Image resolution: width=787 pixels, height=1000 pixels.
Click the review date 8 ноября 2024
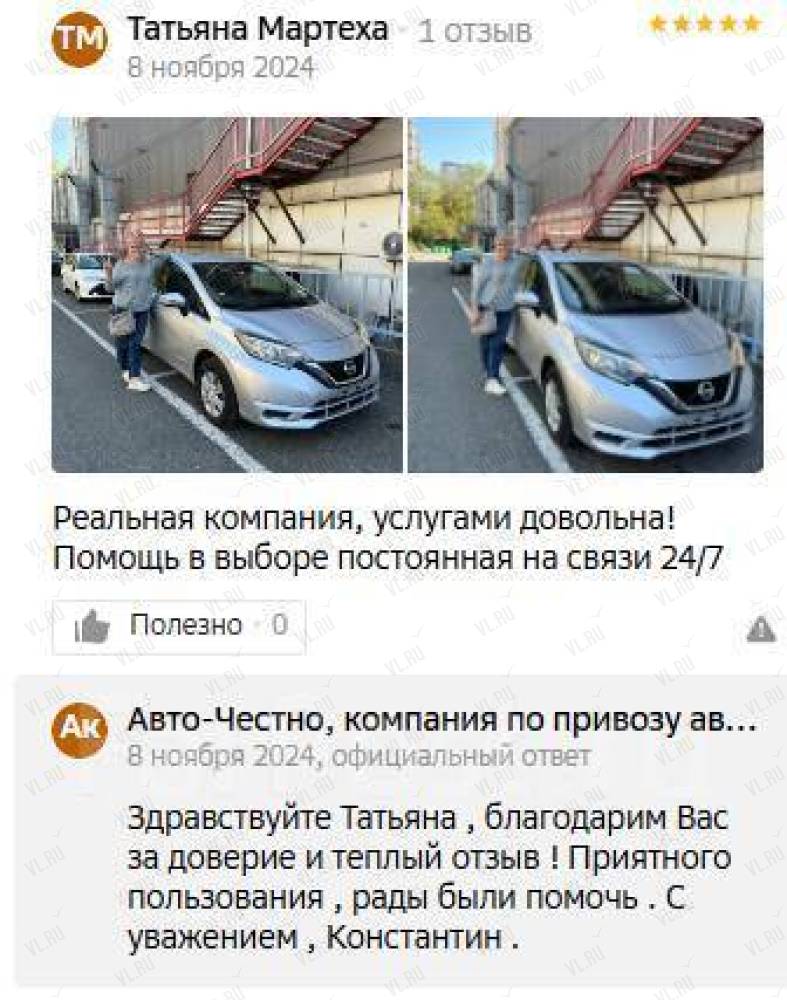[221, 67]
